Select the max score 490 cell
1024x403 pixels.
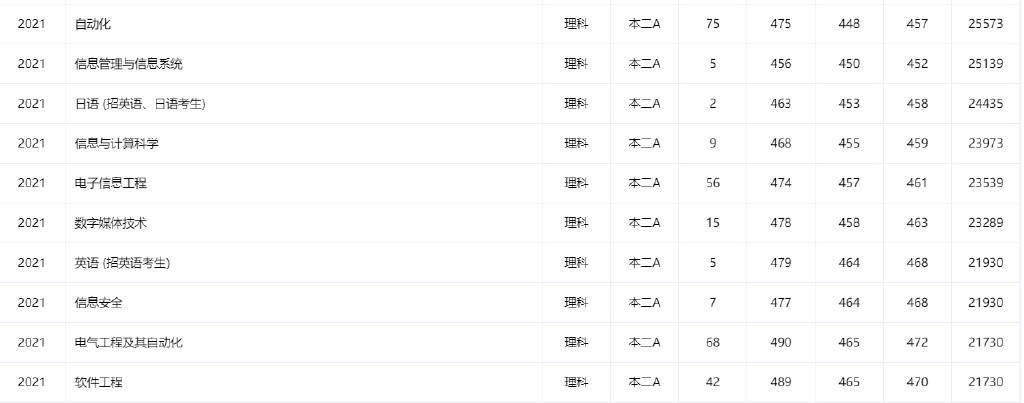pyautogui.click(x=780, y=343)
